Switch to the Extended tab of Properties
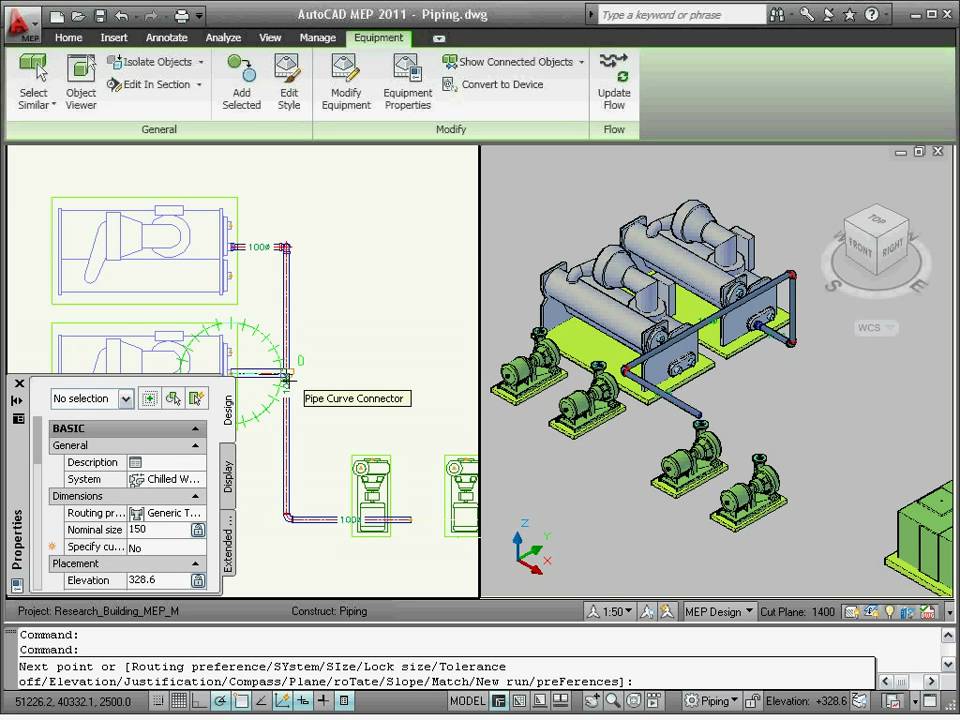The height and width of the screenshot is (720, 960). coord(228,543)
